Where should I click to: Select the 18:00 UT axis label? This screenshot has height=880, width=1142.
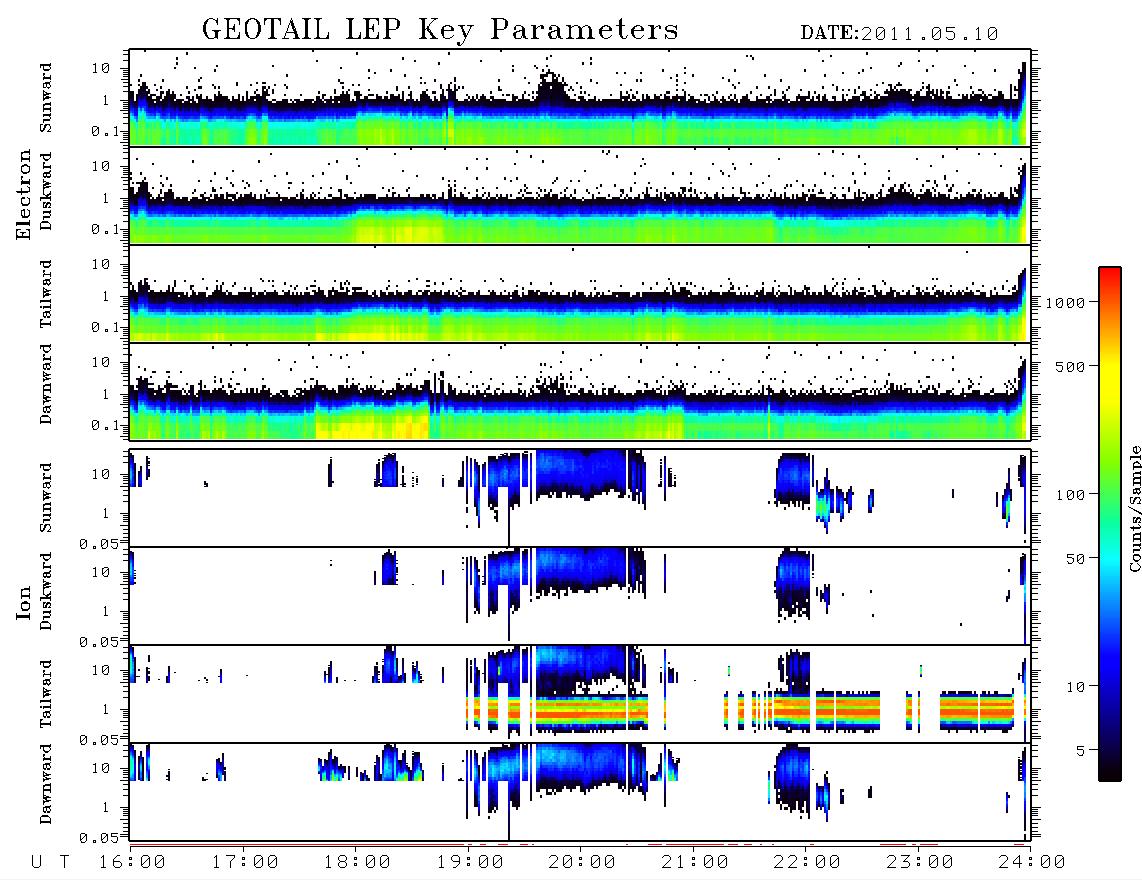point(358,863)
